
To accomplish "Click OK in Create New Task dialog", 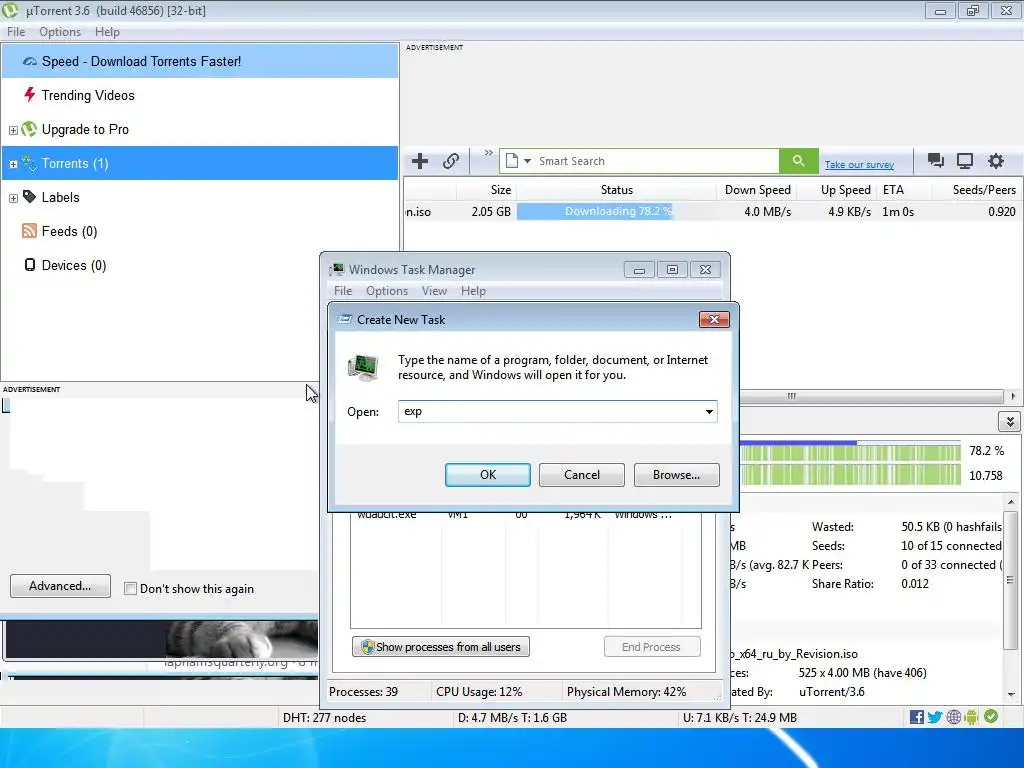I will (488, 475).
